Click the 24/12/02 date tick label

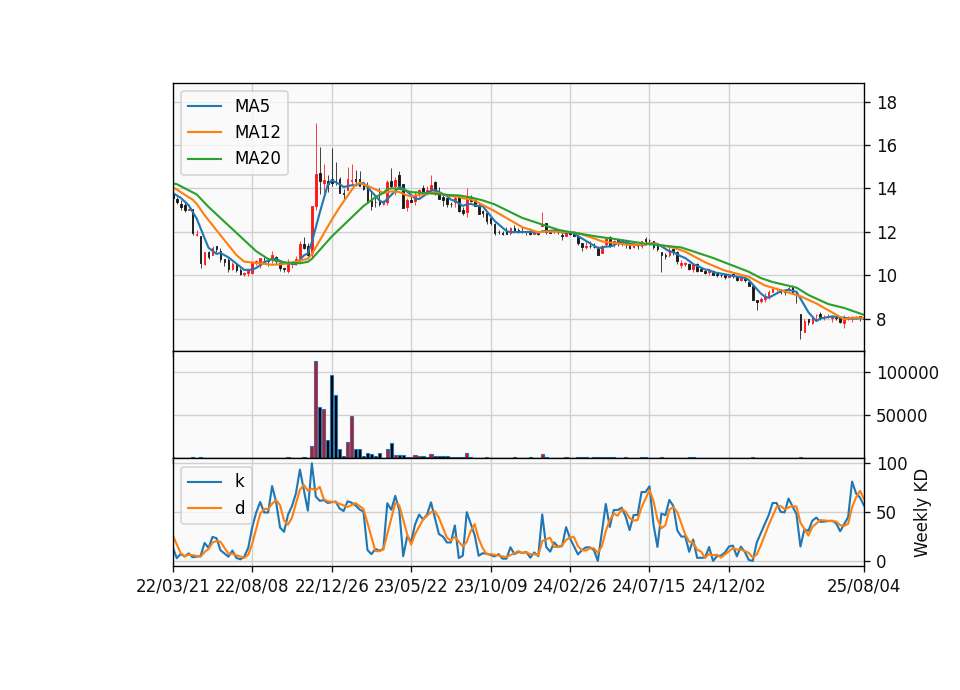729,586
